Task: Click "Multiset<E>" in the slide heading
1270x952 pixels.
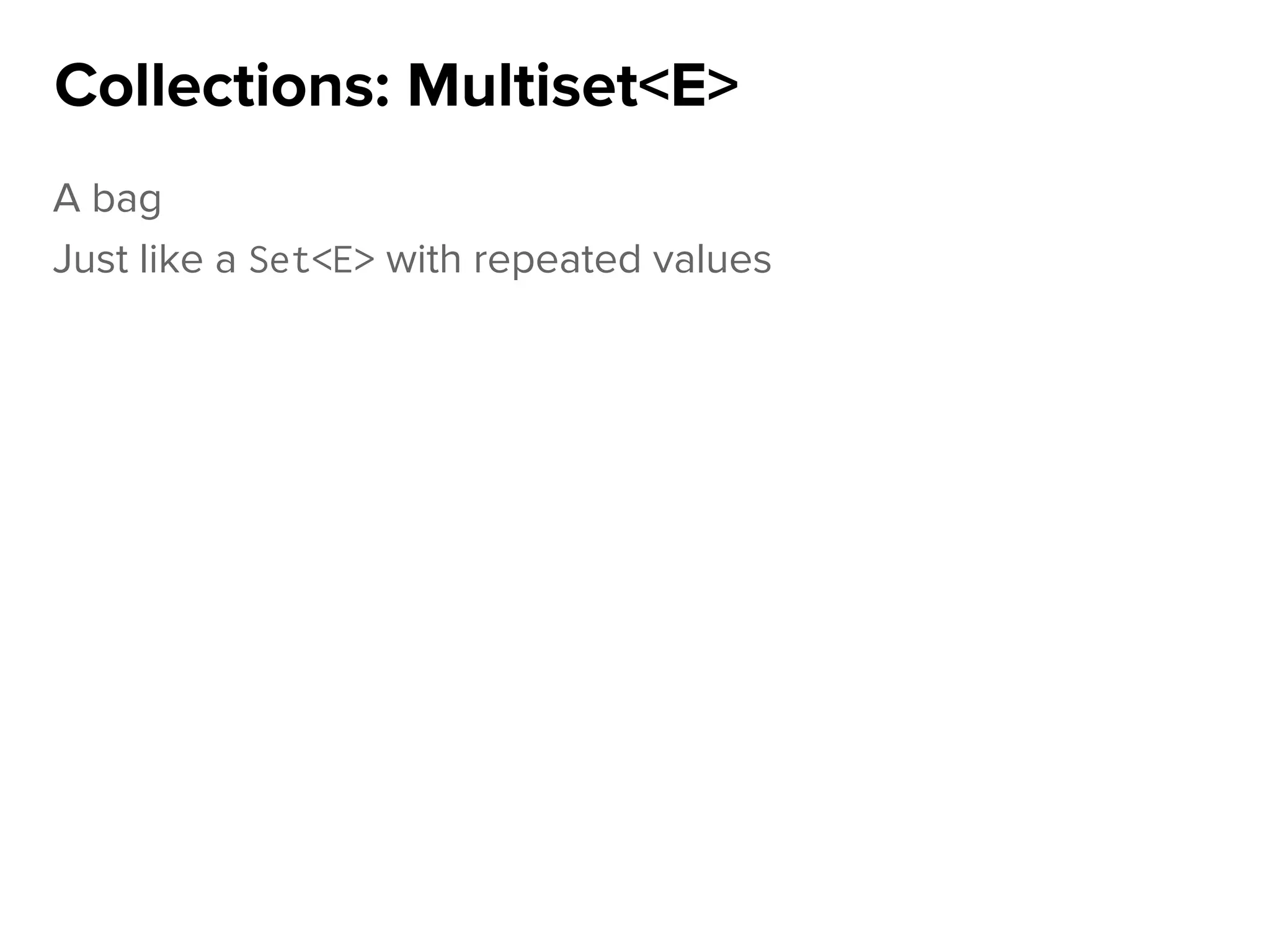Action: pos(572,87)
